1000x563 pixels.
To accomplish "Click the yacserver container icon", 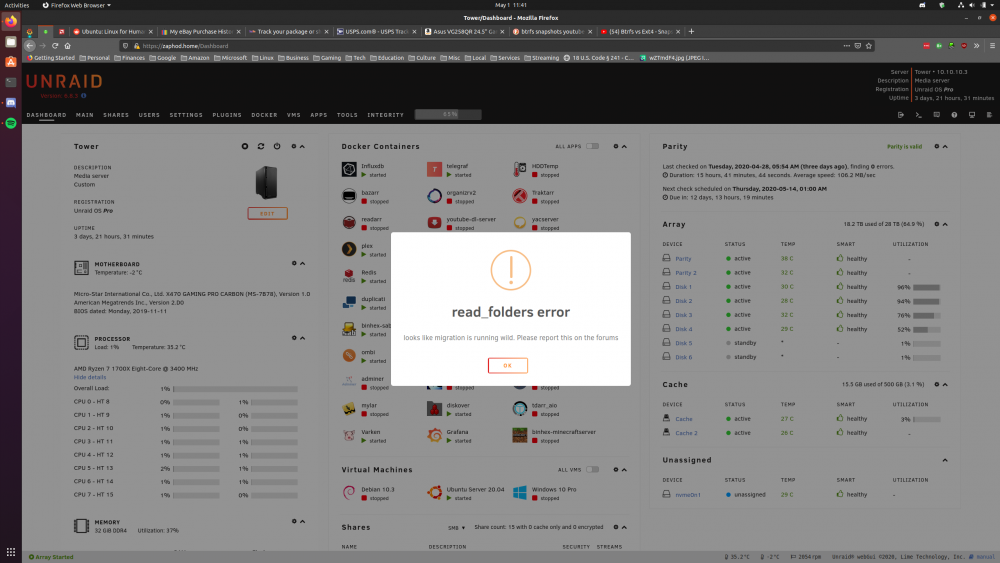I will (520, 223).
